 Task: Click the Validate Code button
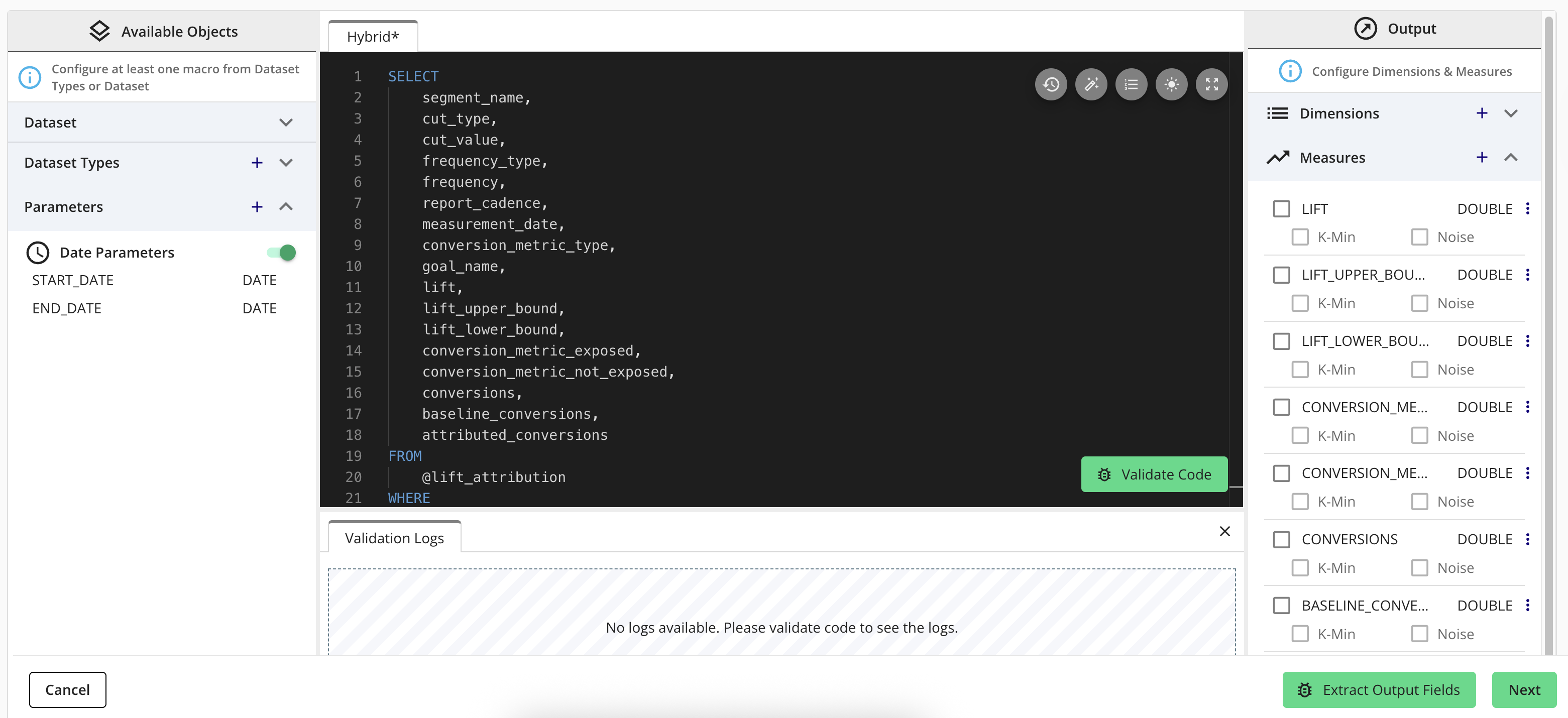click(x=1154, y=474)
